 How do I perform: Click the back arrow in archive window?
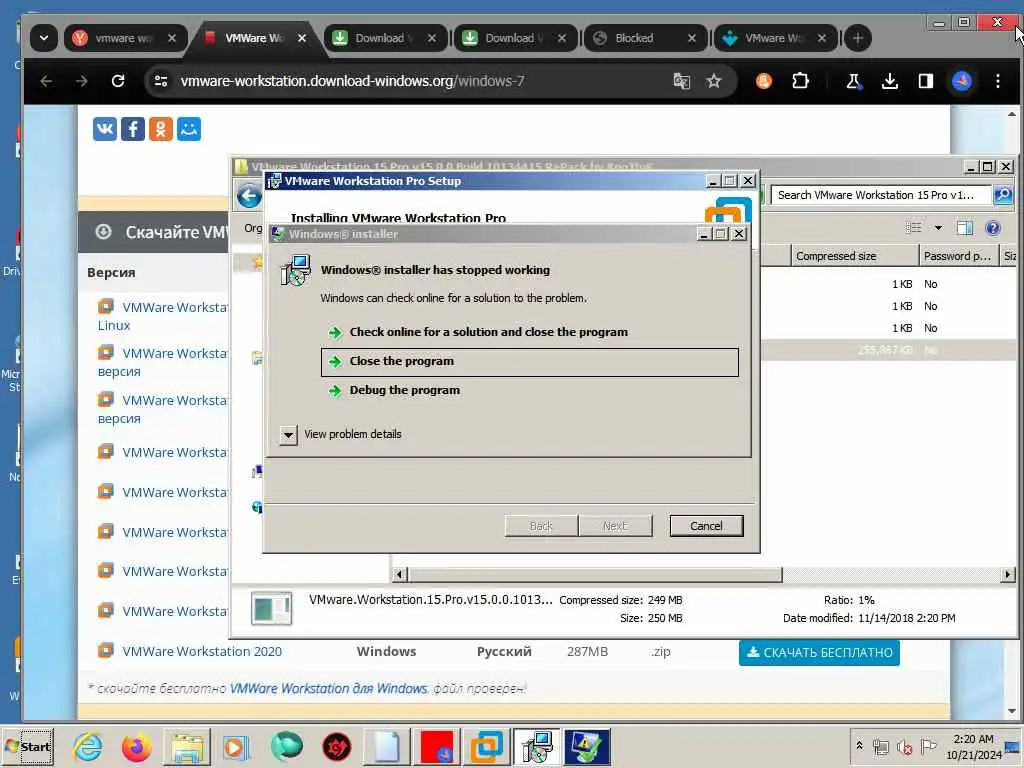(x=249, y=196)
